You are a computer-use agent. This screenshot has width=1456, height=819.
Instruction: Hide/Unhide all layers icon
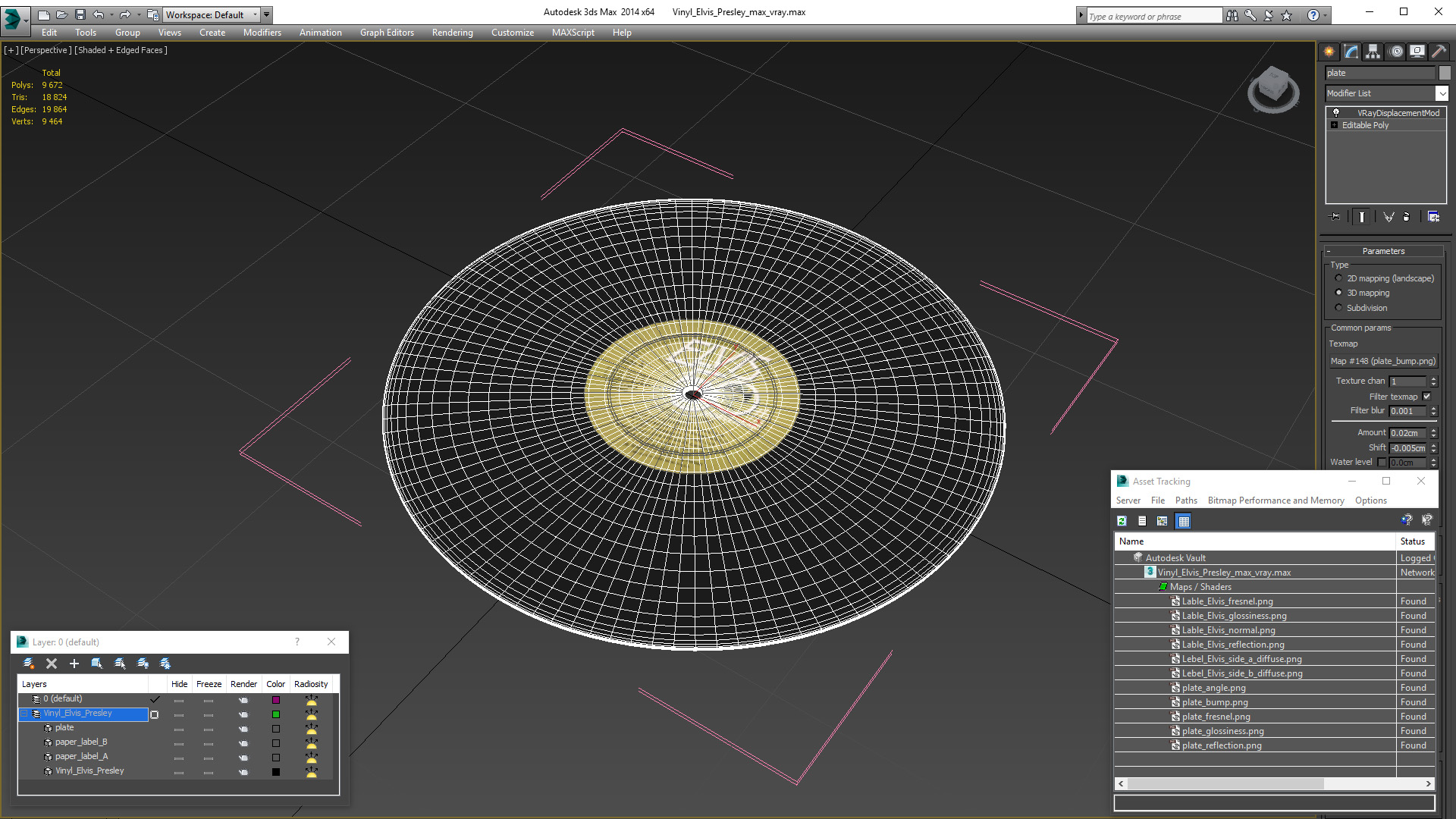[x=143, y=664]
